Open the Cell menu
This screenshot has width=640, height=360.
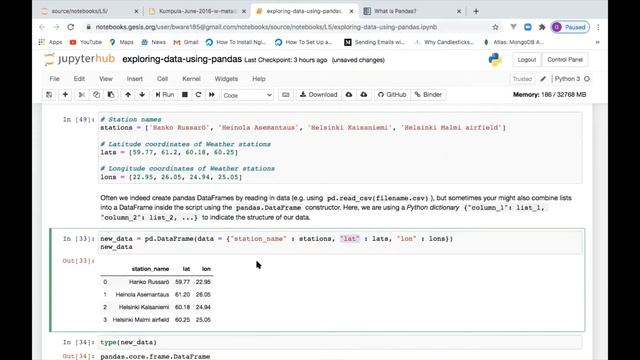pos(162,79)
